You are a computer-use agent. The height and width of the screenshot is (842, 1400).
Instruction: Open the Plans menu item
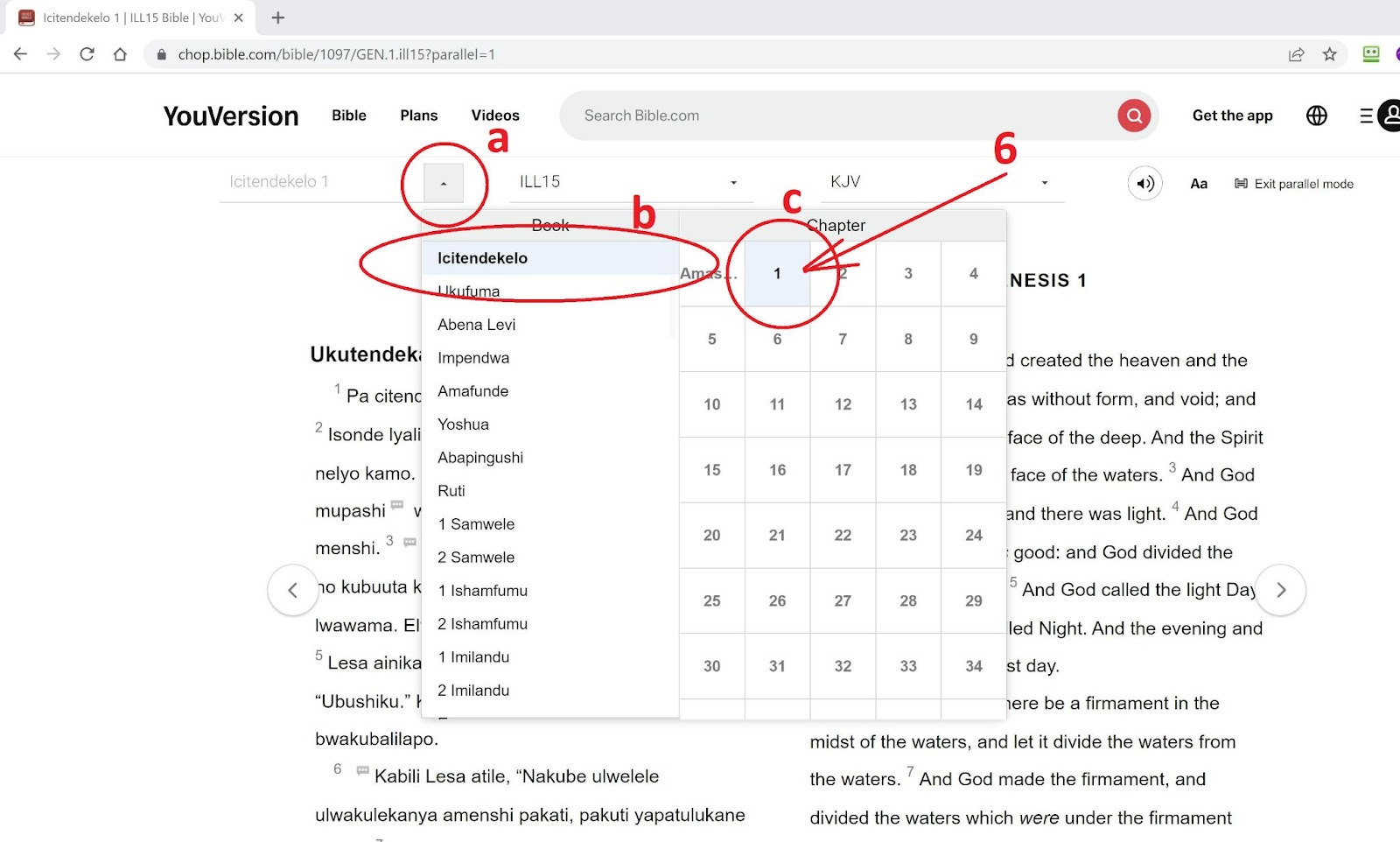click(x=419, y=116)
